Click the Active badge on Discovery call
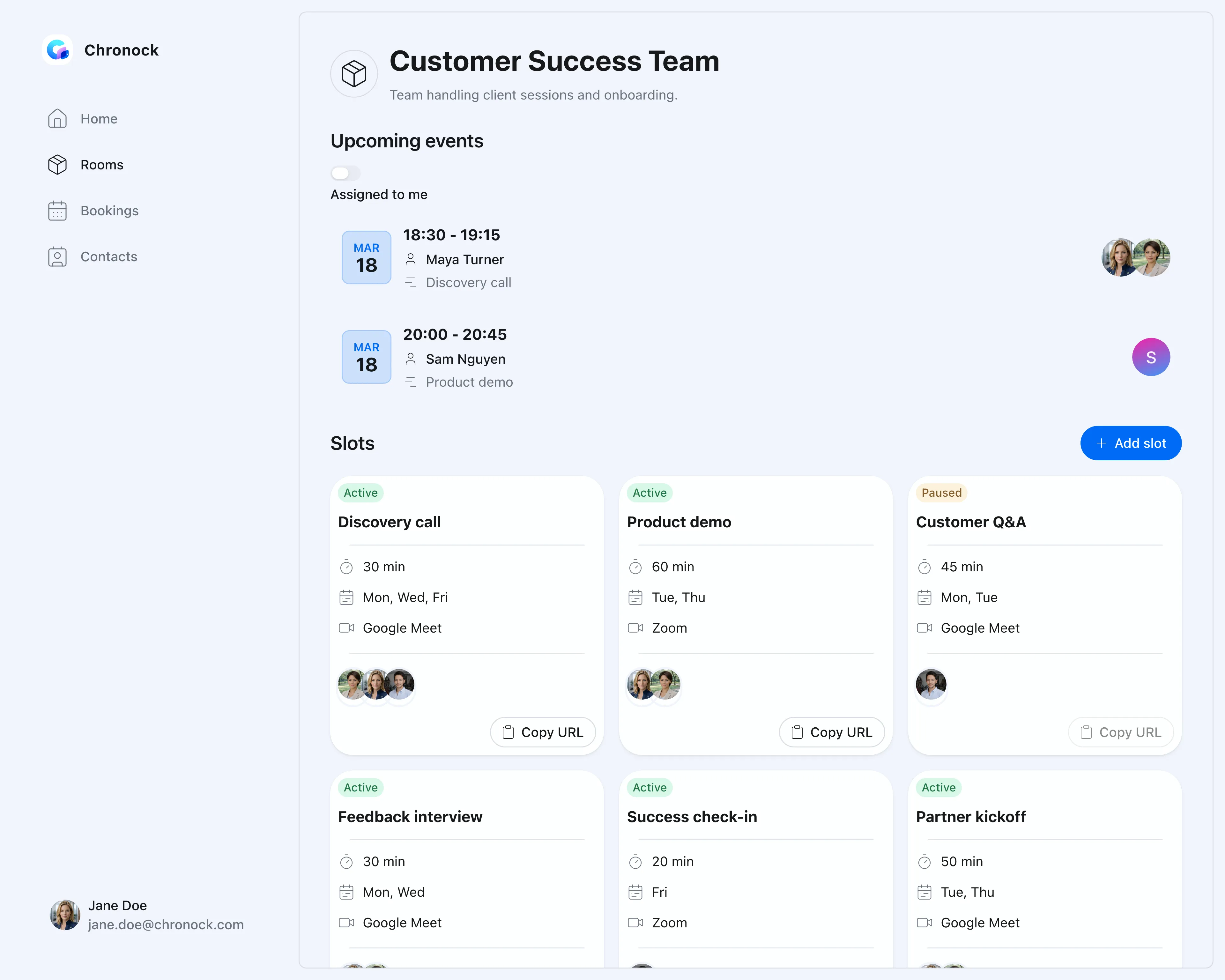Image resolution: width=1225 pixels, height=980 pixels. (x=361, y=493)
